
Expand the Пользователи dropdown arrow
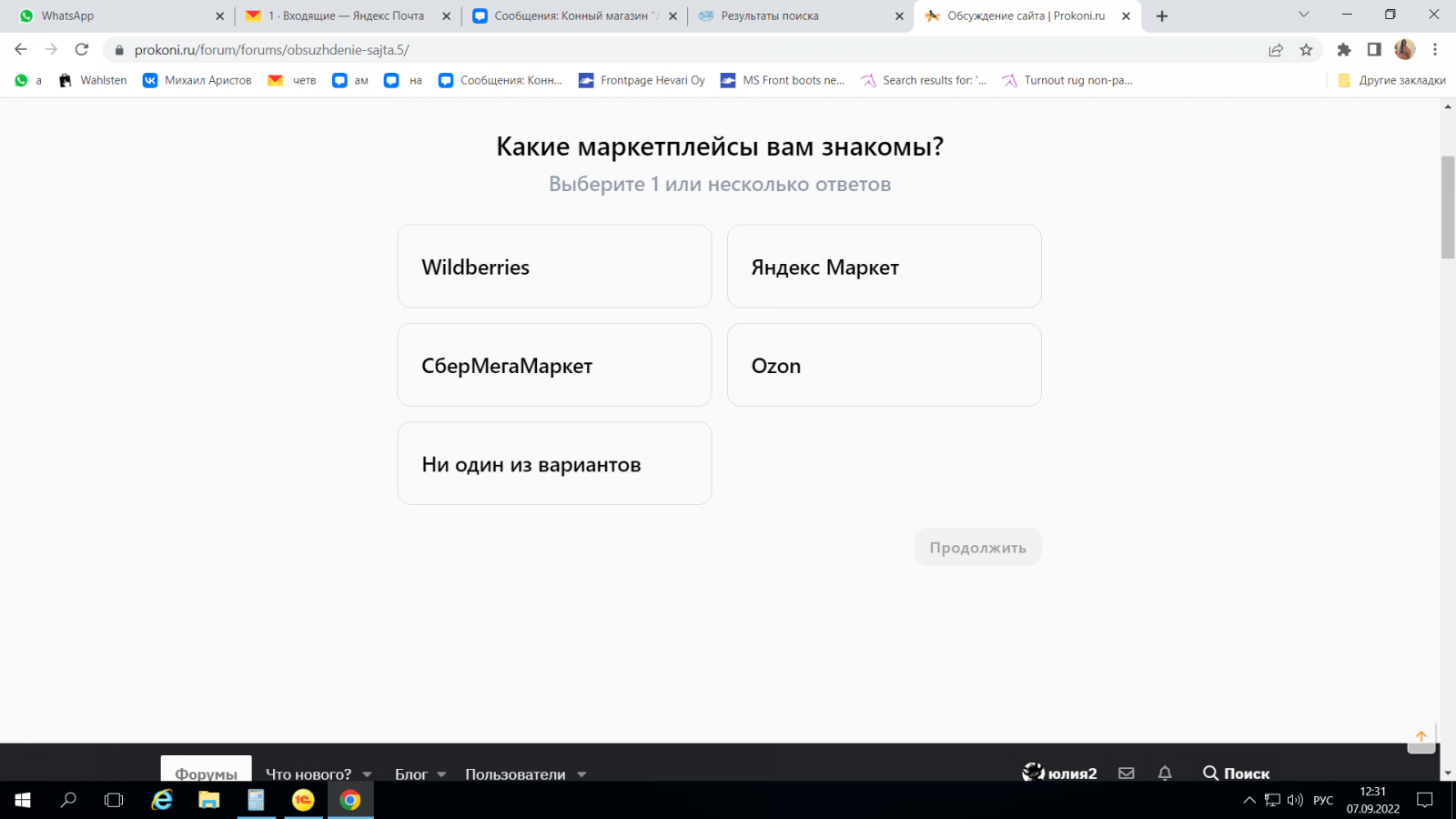(x=581, y=774)
